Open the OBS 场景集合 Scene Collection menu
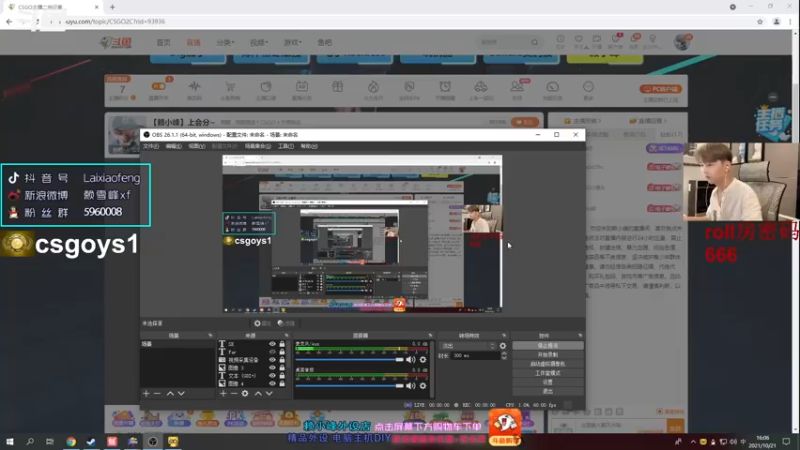This screenshot has height=450, width=800. 258,146
